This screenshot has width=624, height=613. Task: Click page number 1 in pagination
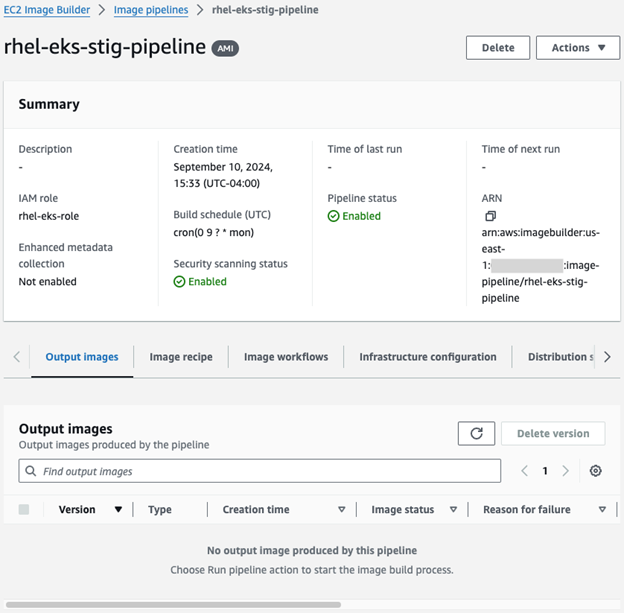(x=545, y=471)
